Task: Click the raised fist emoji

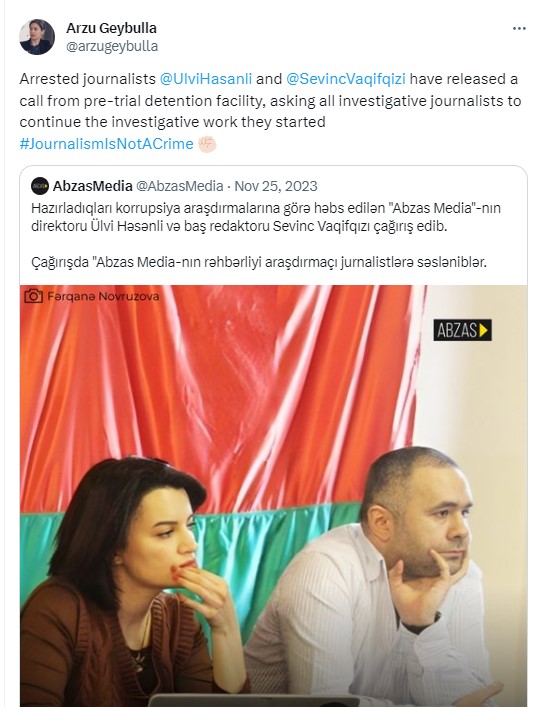Action: tap(207, 144)
